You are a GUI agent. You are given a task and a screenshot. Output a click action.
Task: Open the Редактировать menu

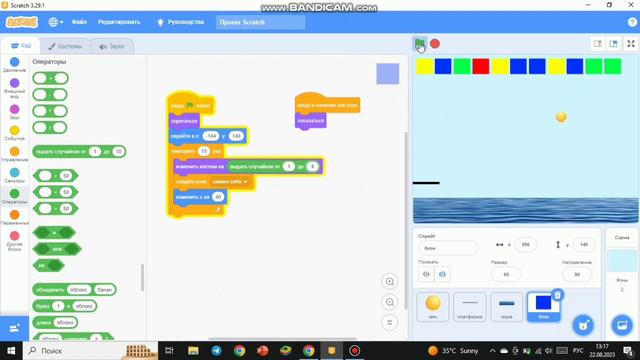(119, 22)
